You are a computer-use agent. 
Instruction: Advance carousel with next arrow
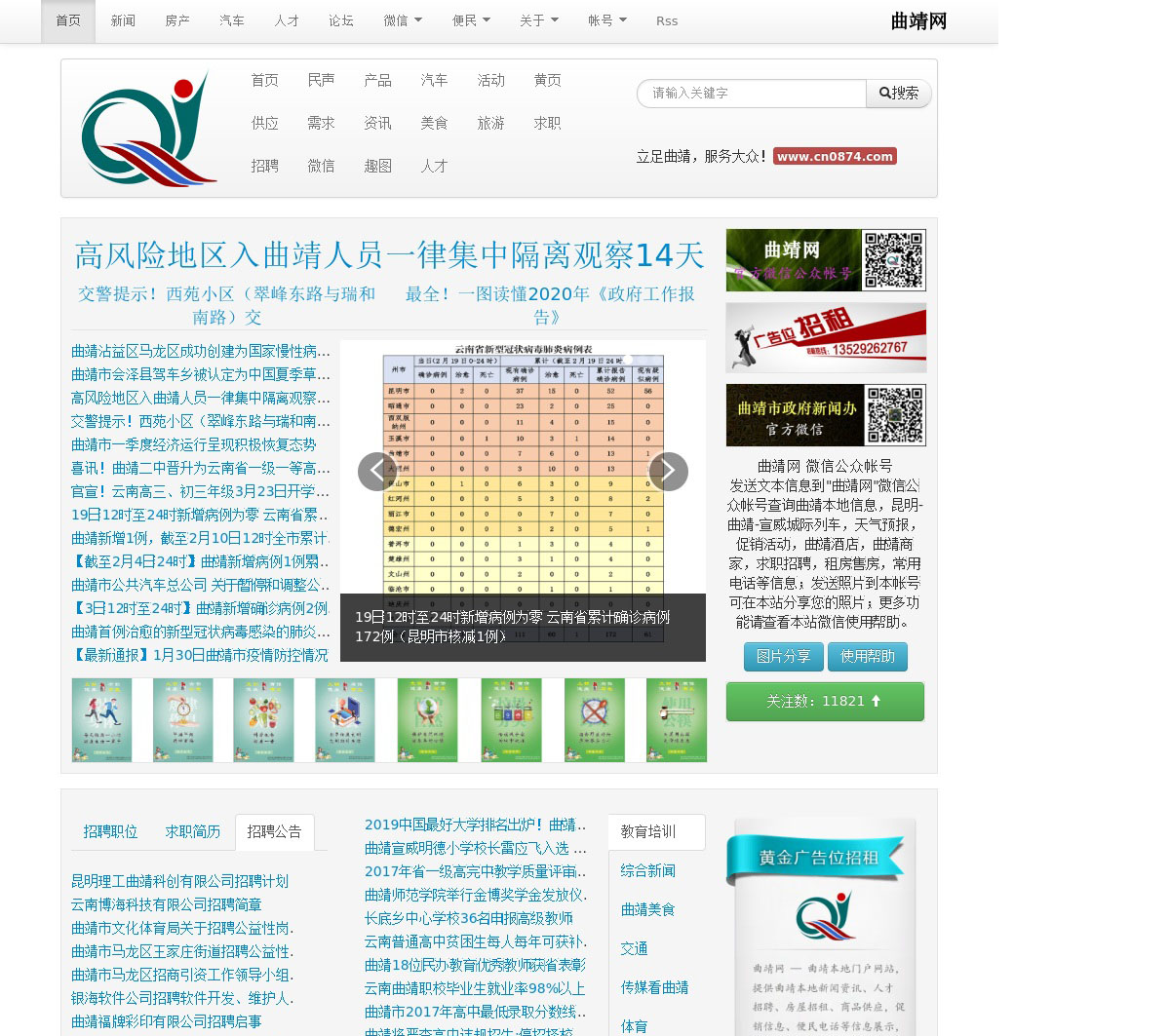669,472
